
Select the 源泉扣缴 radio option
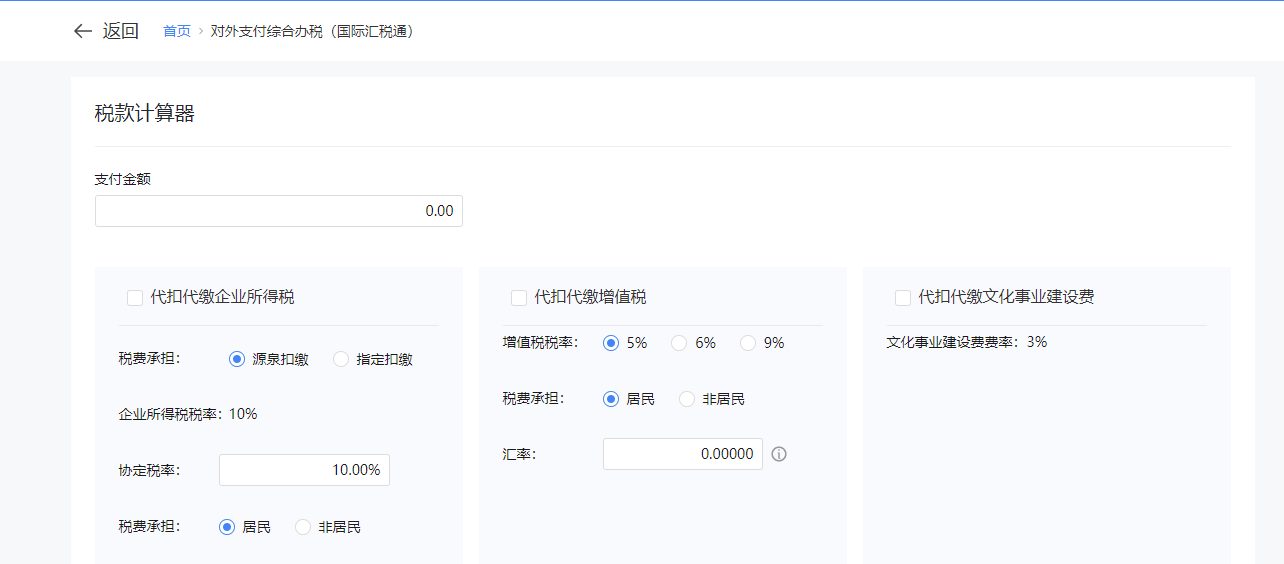click(237, 359)
